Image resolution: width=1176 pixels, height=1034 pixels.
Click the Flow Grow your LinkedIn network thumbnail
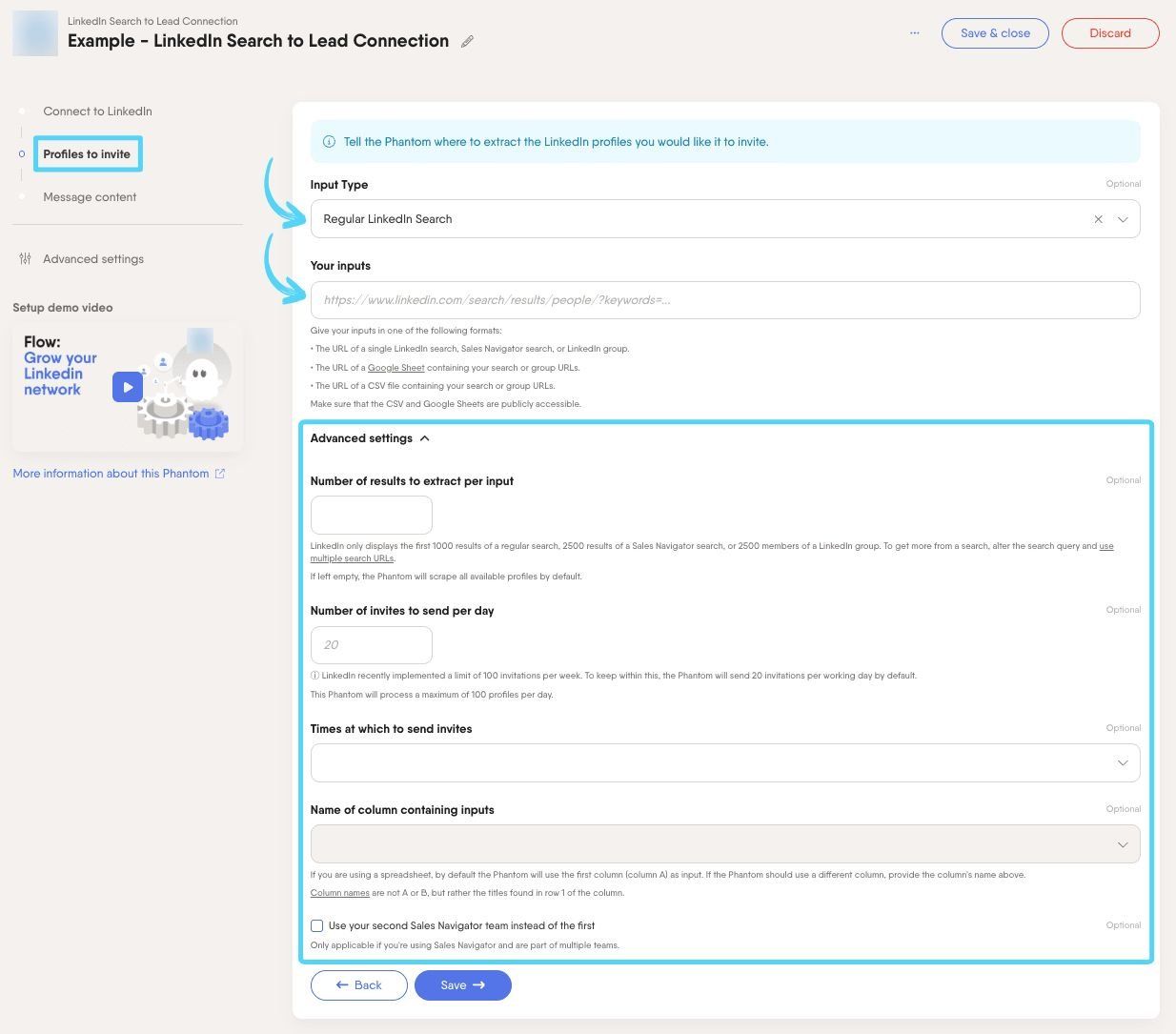click(x=128, y=387)
